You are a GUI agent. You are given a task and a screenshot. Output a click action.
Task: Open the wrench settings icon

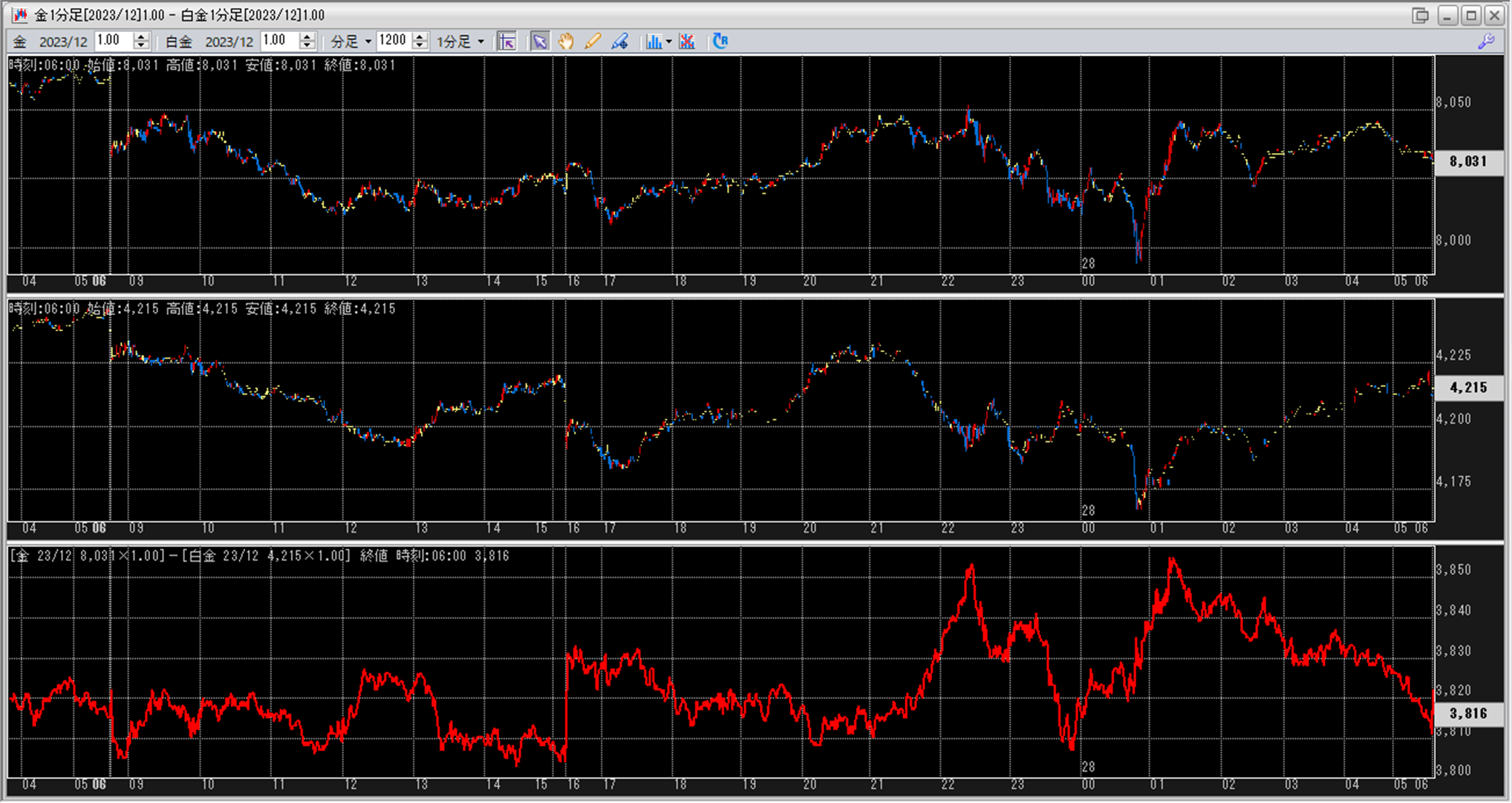click(x=1486, y=42)
